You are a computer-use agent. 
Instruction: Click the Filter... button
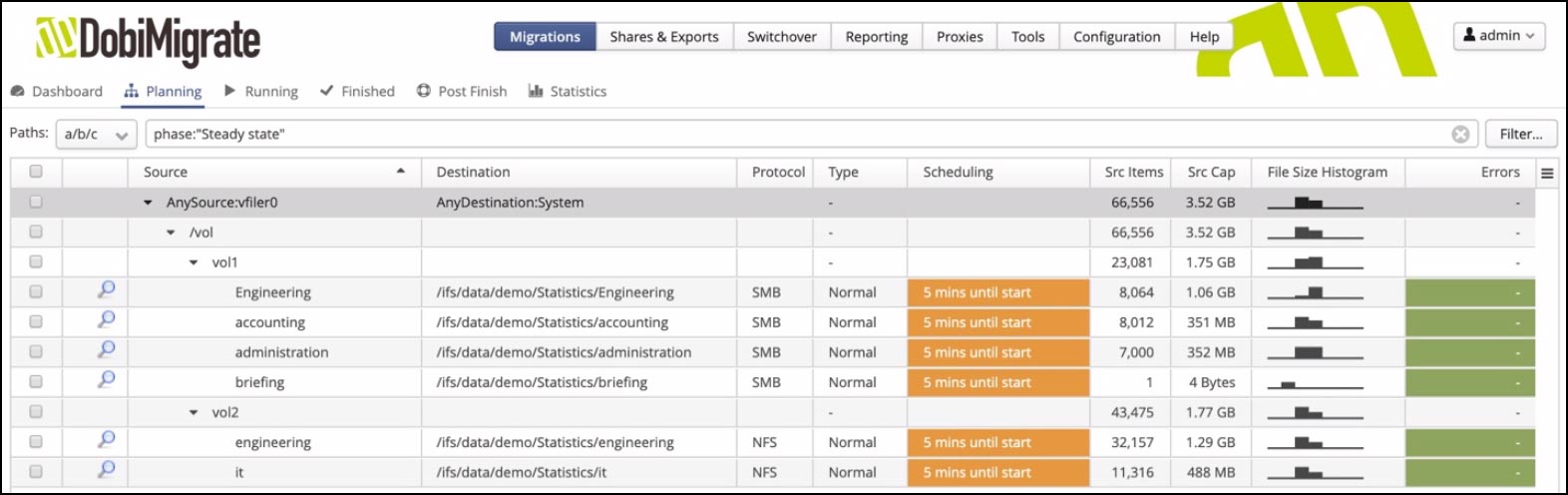[x=1520, y=134]
